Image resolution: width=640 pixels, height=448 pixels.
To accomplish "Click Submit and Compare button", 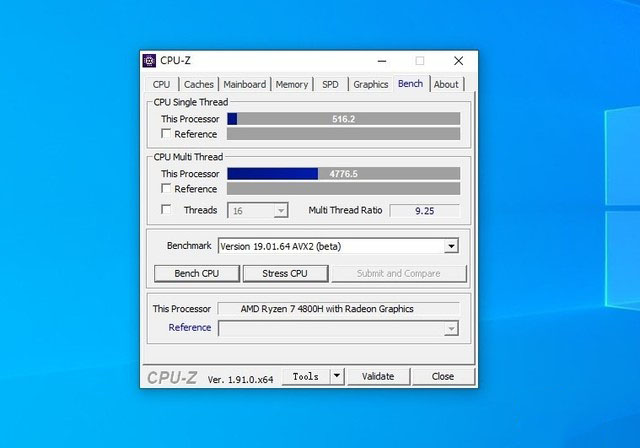I will (x=399, y=273).
